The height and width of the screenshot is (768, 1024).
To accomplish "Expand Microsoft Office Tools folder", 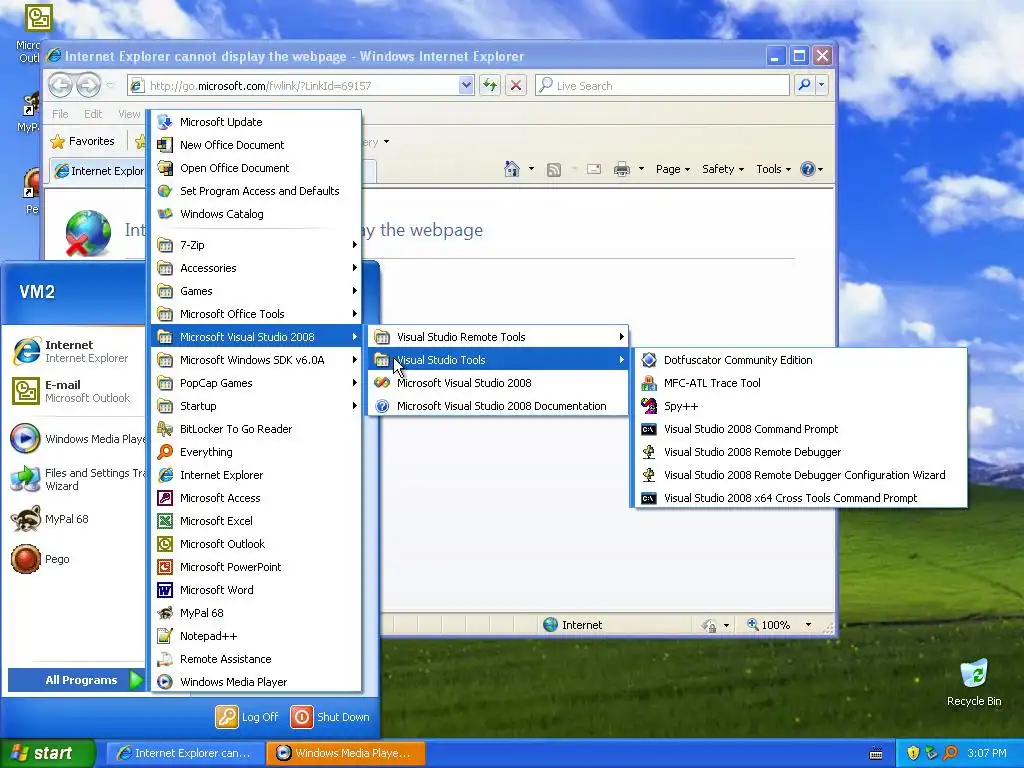I will [257, 314].
